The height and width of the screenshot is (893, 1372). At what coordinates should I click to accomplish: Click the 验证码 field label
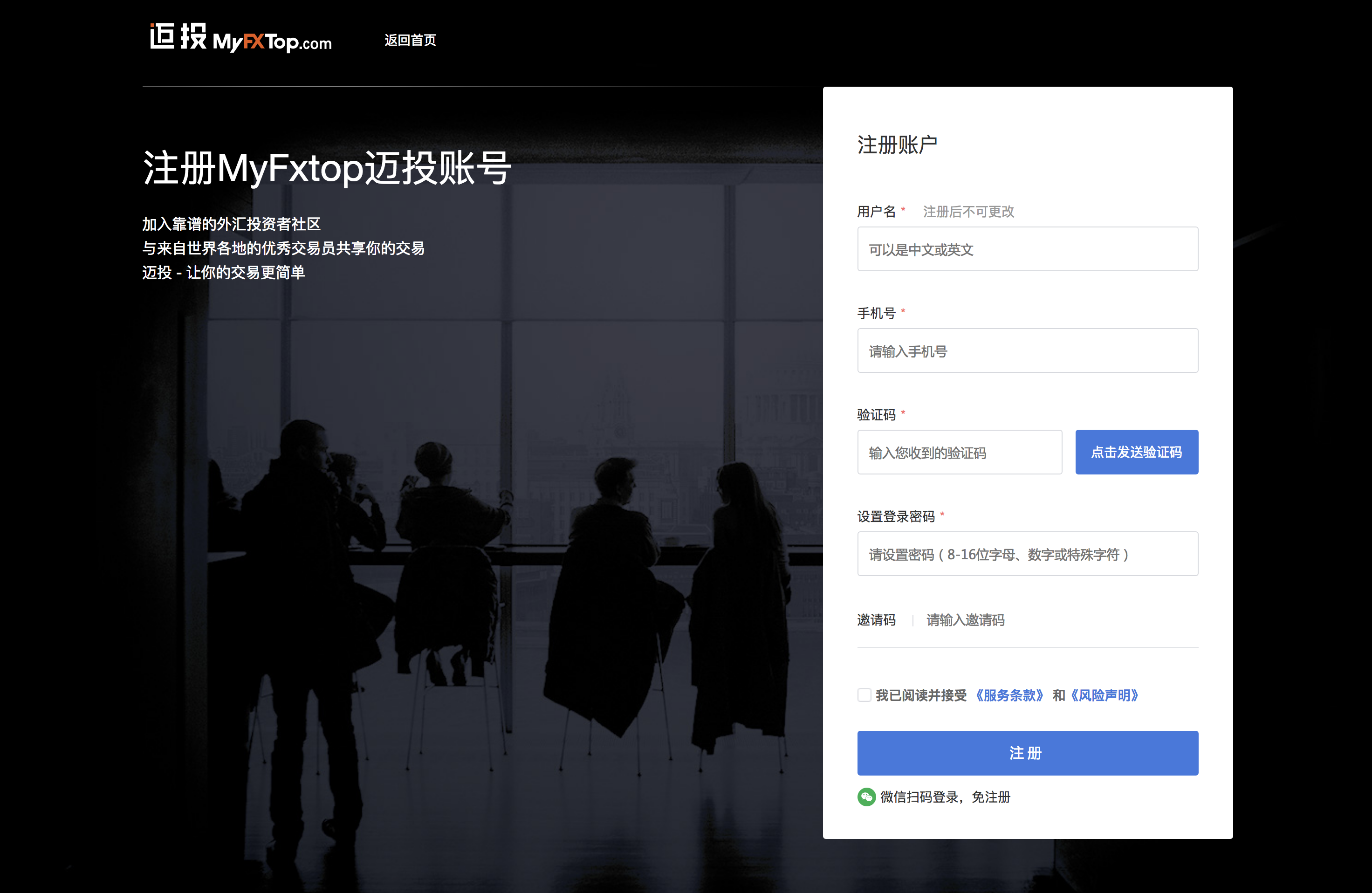click(x=876, y=414)
